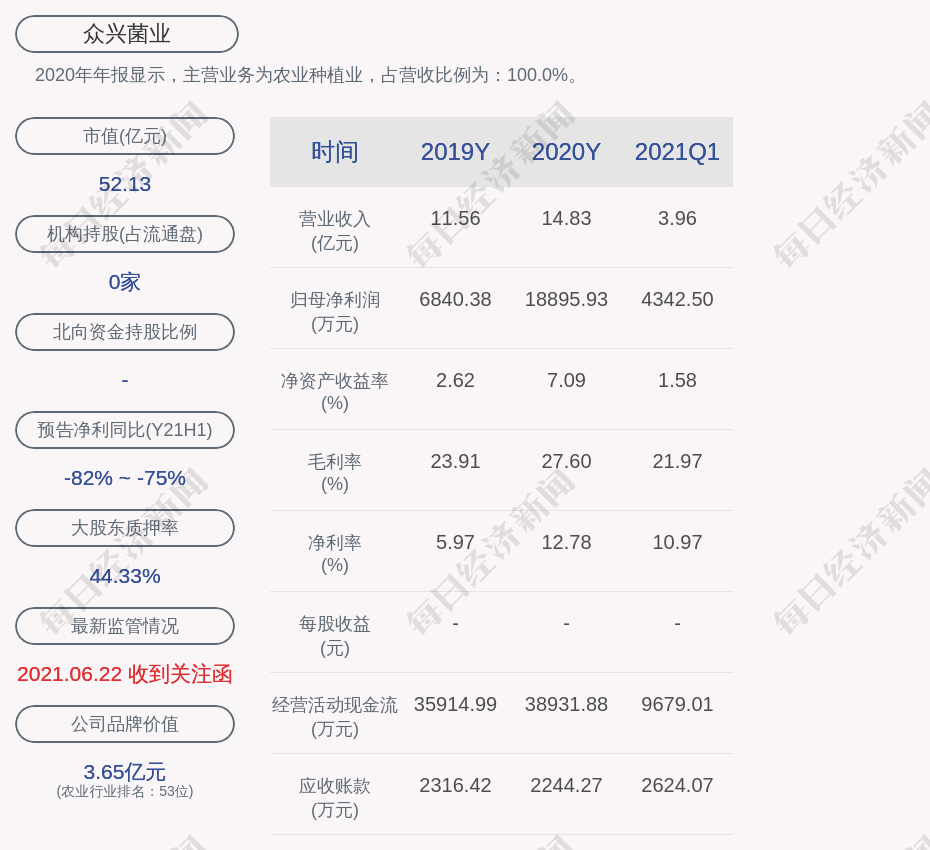Select the 预告净利同比(Y21H1) label pill
The image size is (930, 850).
click(x=125, y=429)
